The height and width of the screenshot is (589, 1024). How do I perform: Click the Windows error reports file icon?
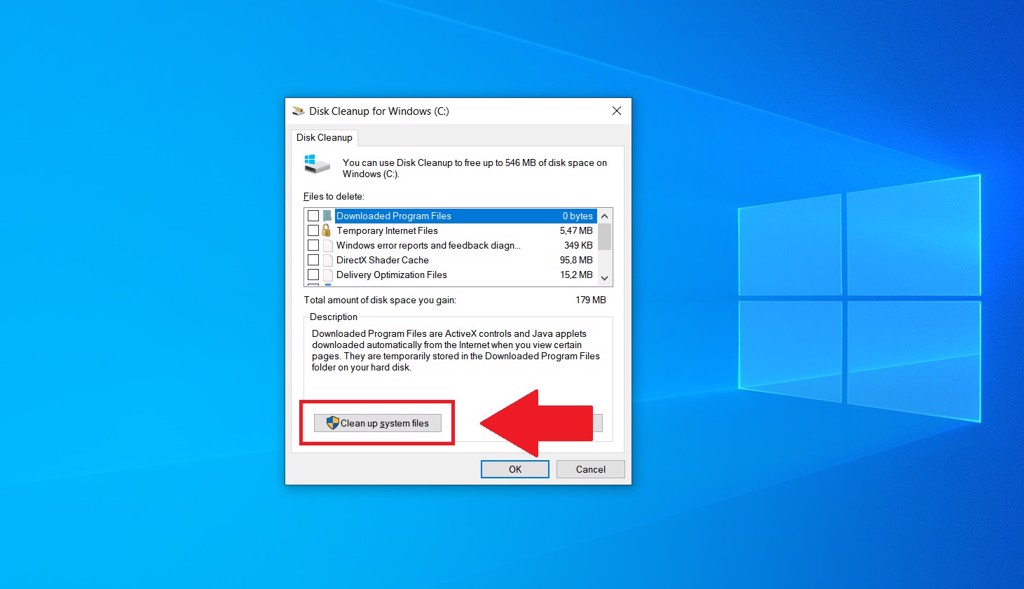point(327,246)
